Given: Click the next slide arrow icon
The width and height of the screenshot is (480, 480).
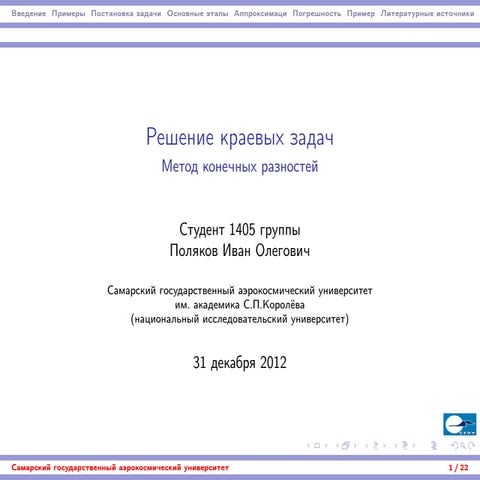Looking at the screenshot, I should pos(326,446).
